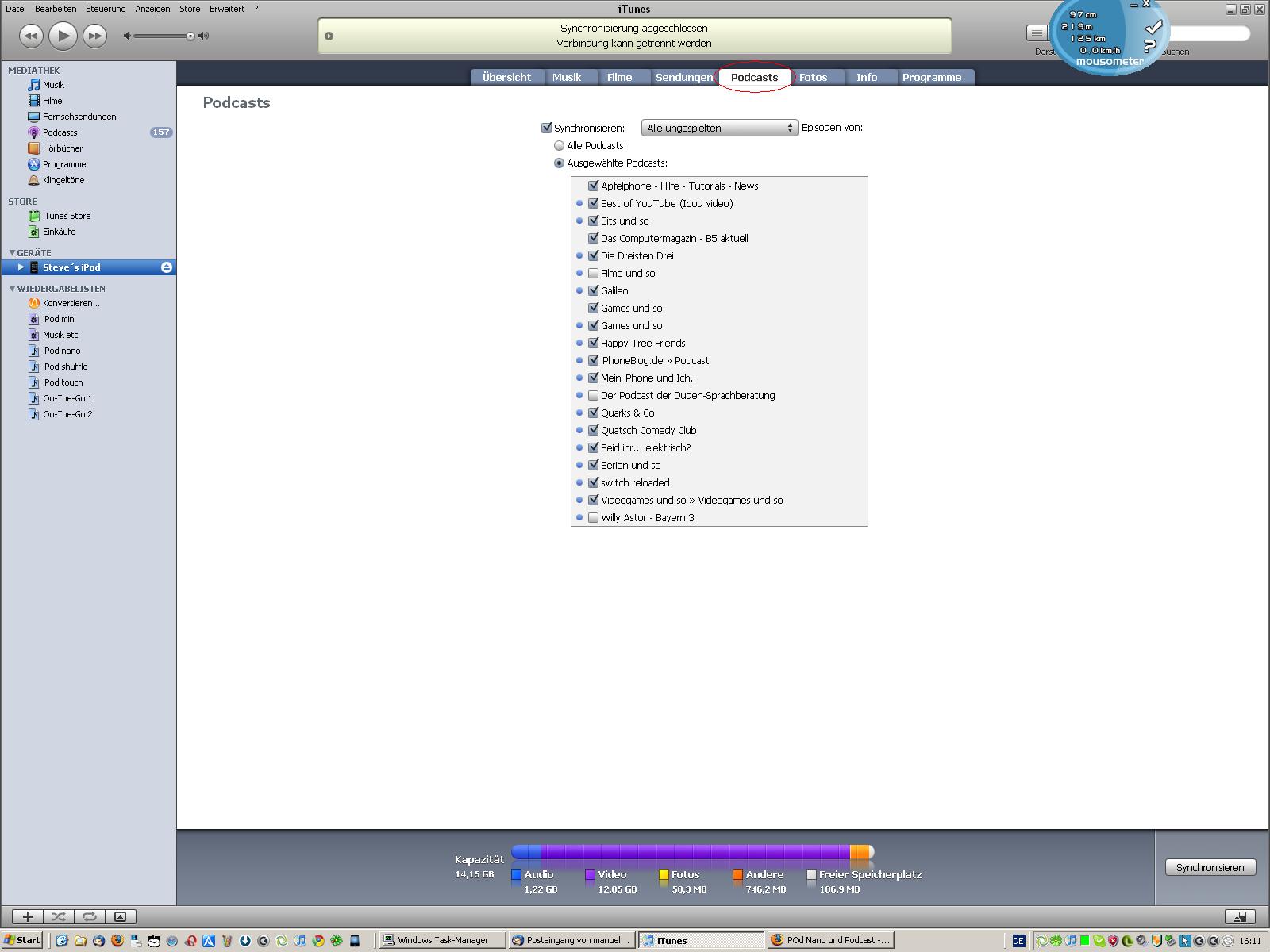The width and height of the screenshot is (1270, 952).
Task: Show artwork viewer icon at bottom left
Action: pos(120,916)
